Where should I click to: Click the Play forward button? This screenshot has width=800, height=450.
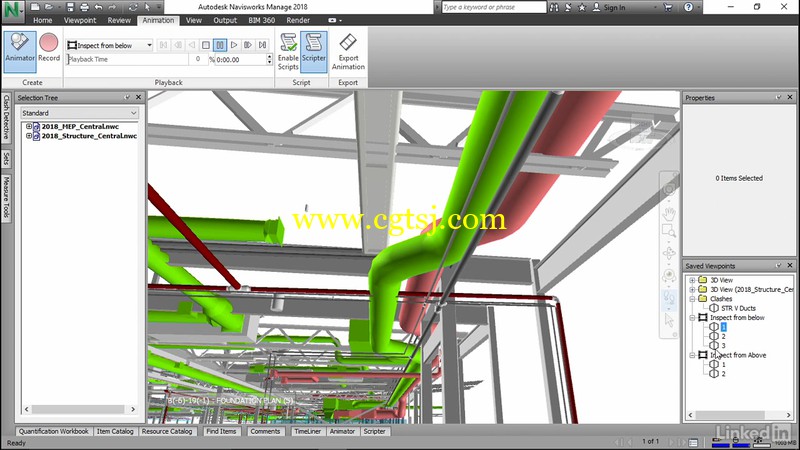(x=234, y=45)
